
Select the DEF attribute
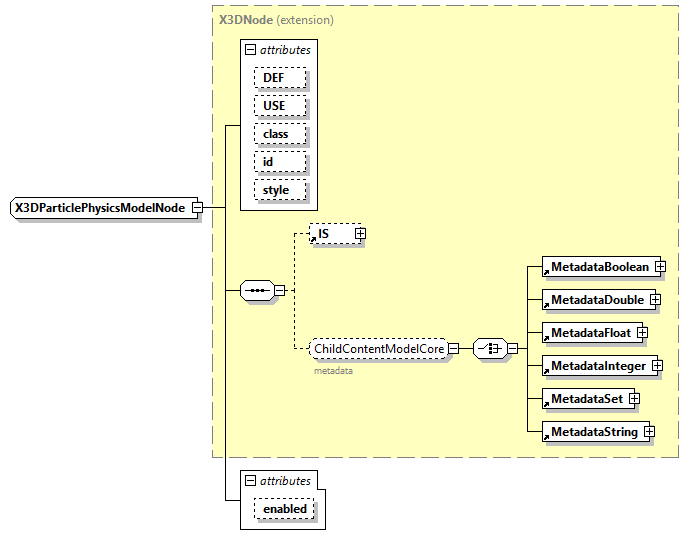280,78
